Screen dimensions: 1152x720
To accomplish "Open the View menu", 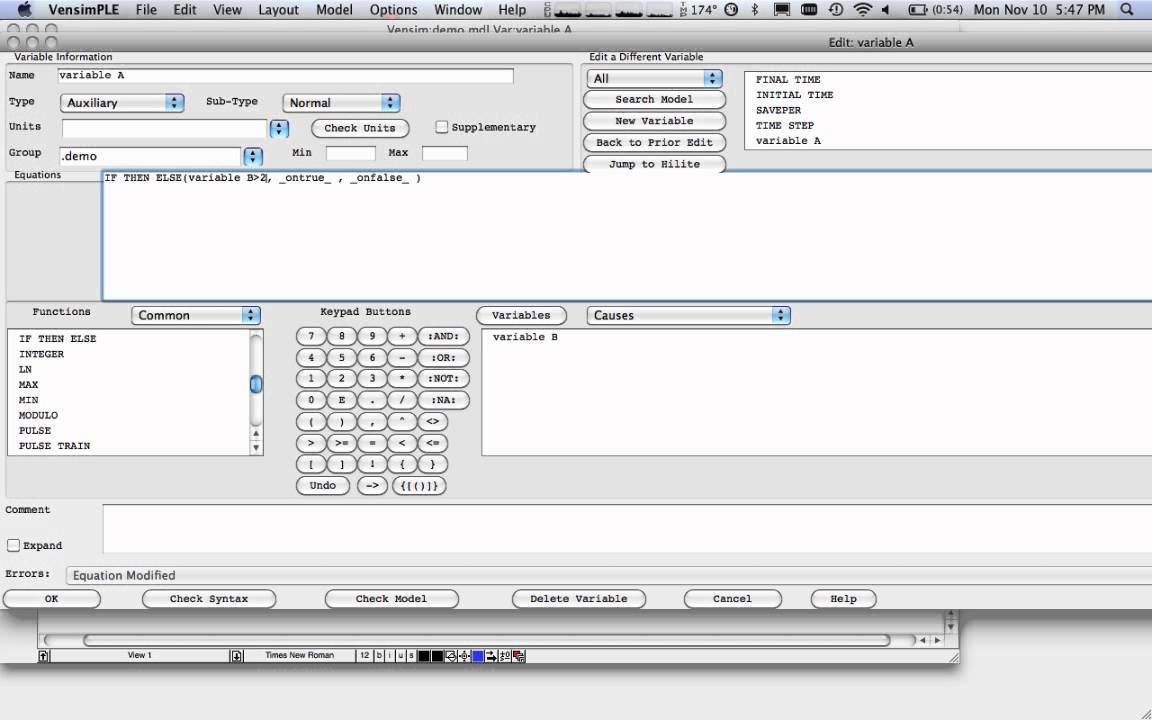I will tap(227, 10).
